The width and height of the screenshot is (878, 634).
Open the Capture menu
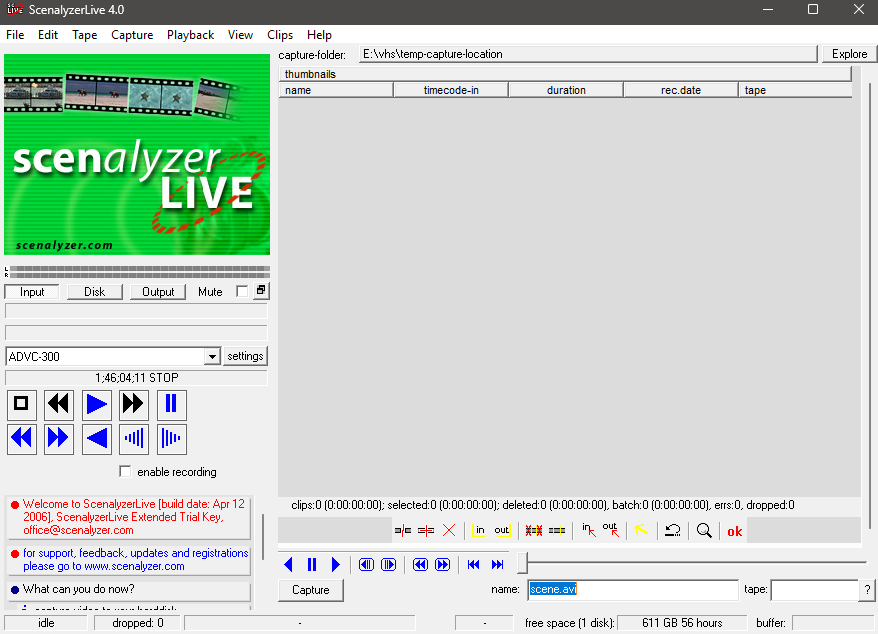coord(132,35)
